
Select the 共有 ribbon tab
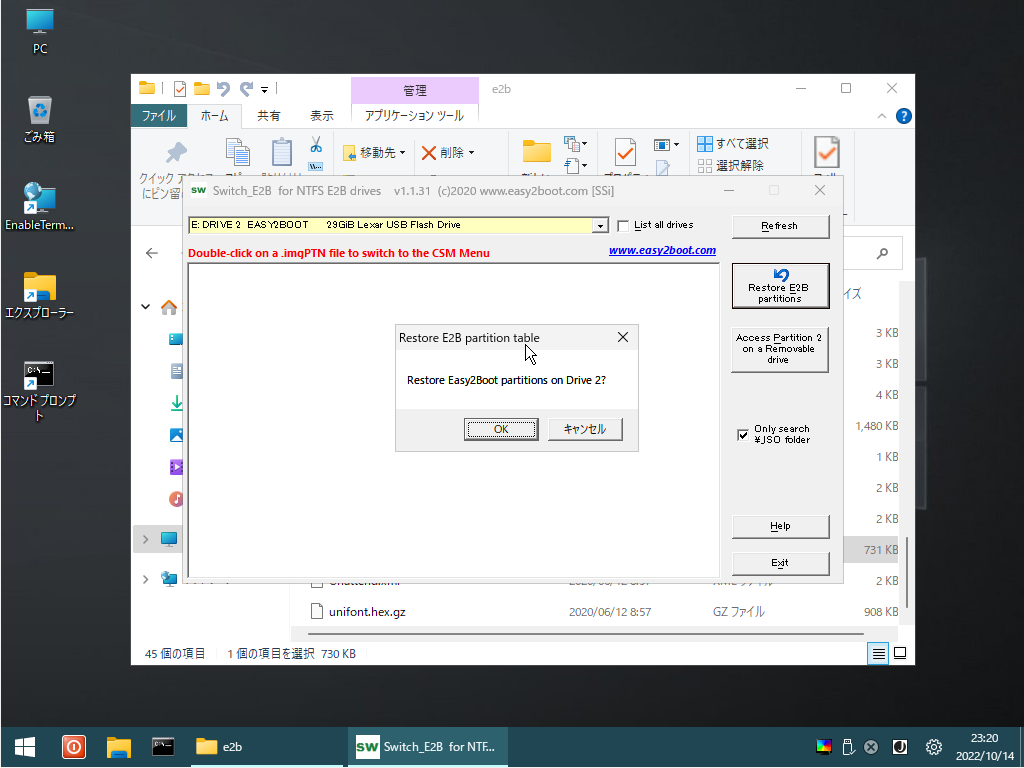[x=268, y=116]
